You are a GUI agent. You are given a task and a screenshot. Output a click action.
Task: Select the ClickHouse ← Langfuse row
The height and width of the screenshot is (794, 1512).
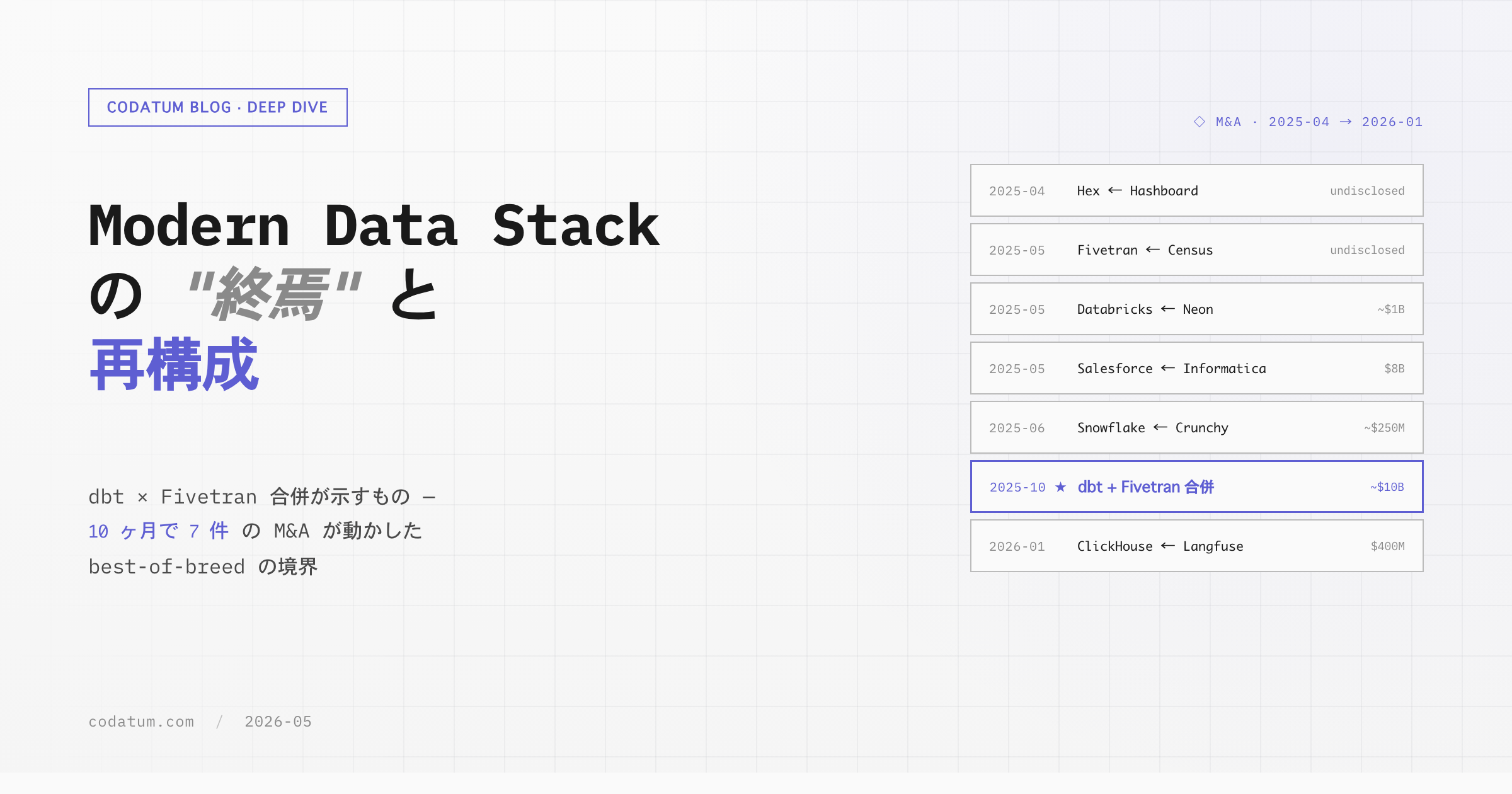[1196, 546]
